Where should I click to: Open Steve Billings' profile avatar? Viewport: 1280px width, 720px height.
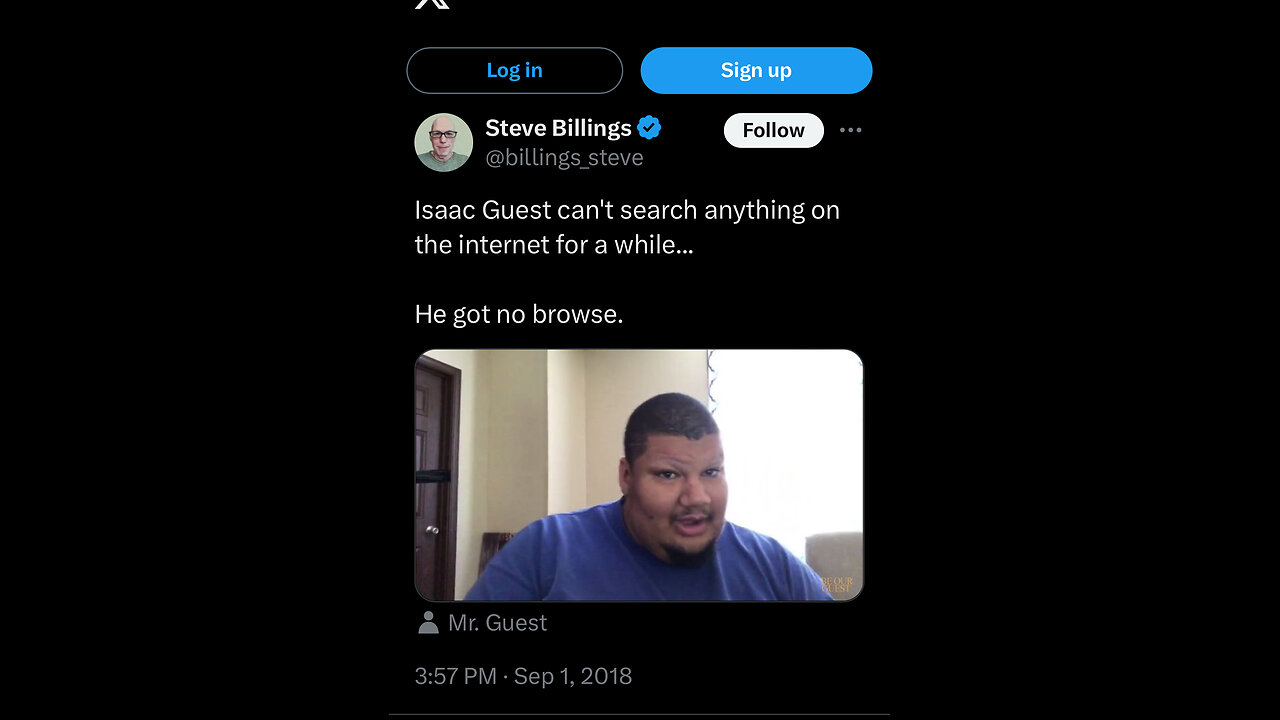pos(443,142)
